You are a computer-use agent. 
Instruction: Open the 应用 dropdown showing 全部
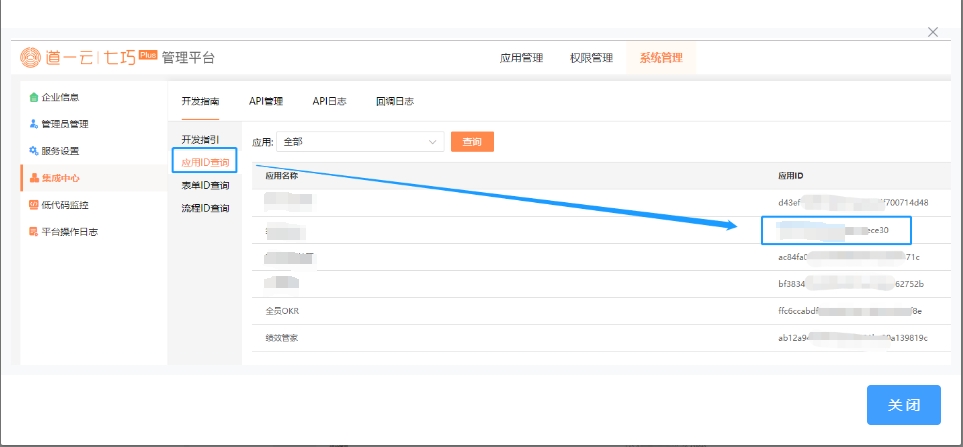tap(360, 142)
